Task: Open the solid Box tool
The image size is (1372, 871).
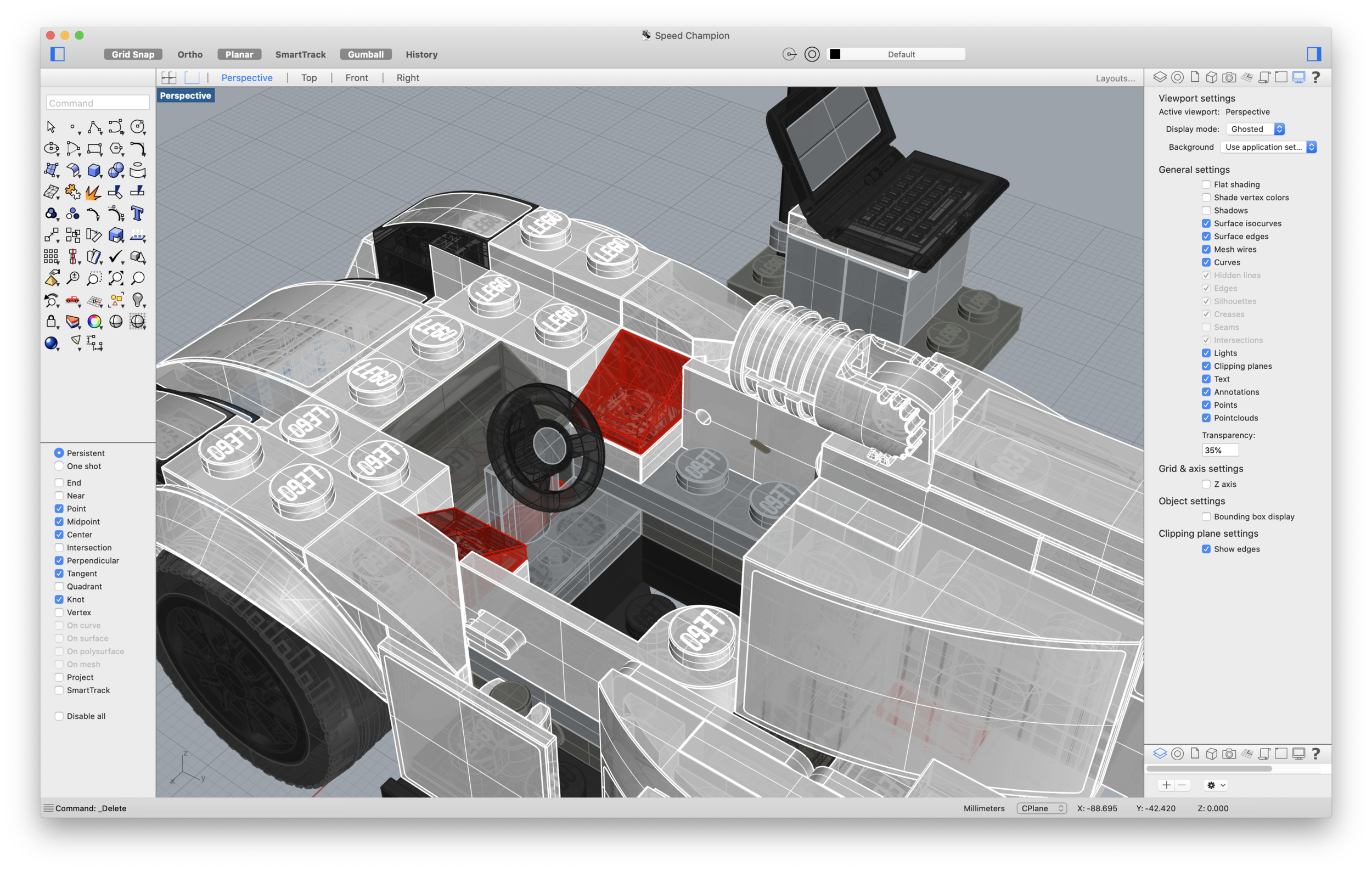Action: 94,170
